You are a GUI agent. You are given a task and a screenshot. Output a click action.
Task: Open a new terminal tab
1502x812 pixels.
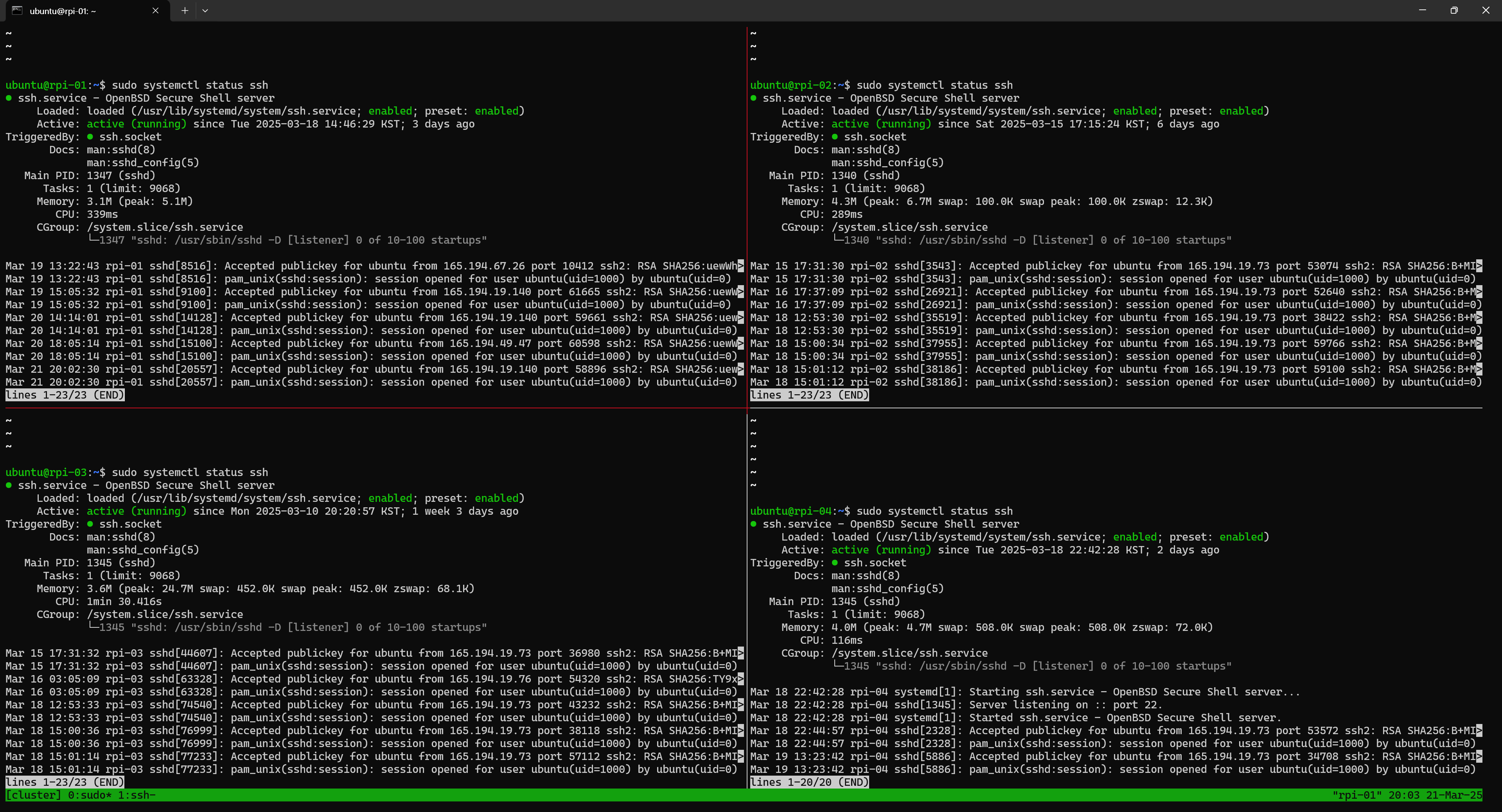pos(185,11)
